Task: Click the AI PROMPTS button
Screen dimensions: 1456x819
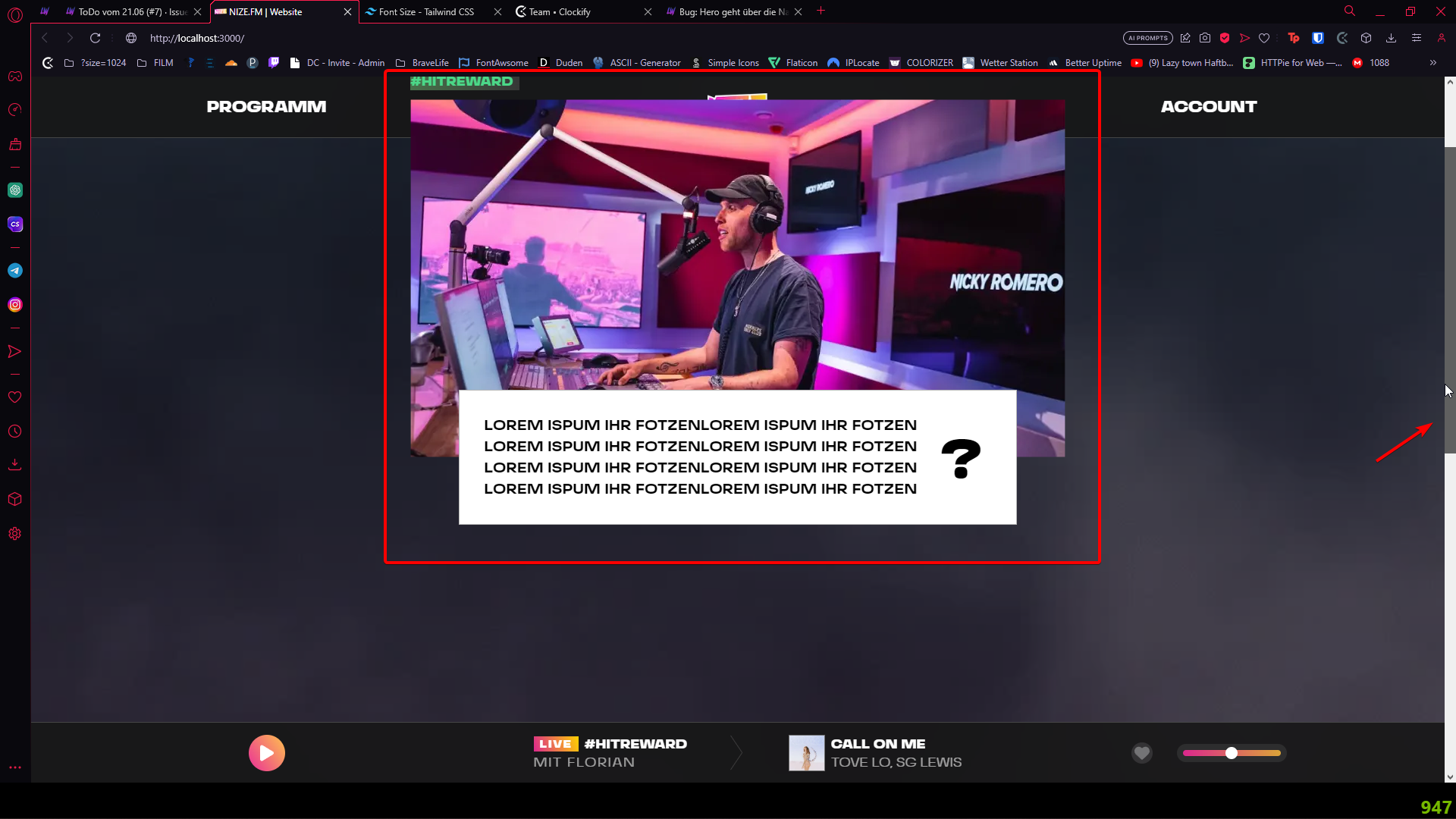Action: click(1147, 38)
